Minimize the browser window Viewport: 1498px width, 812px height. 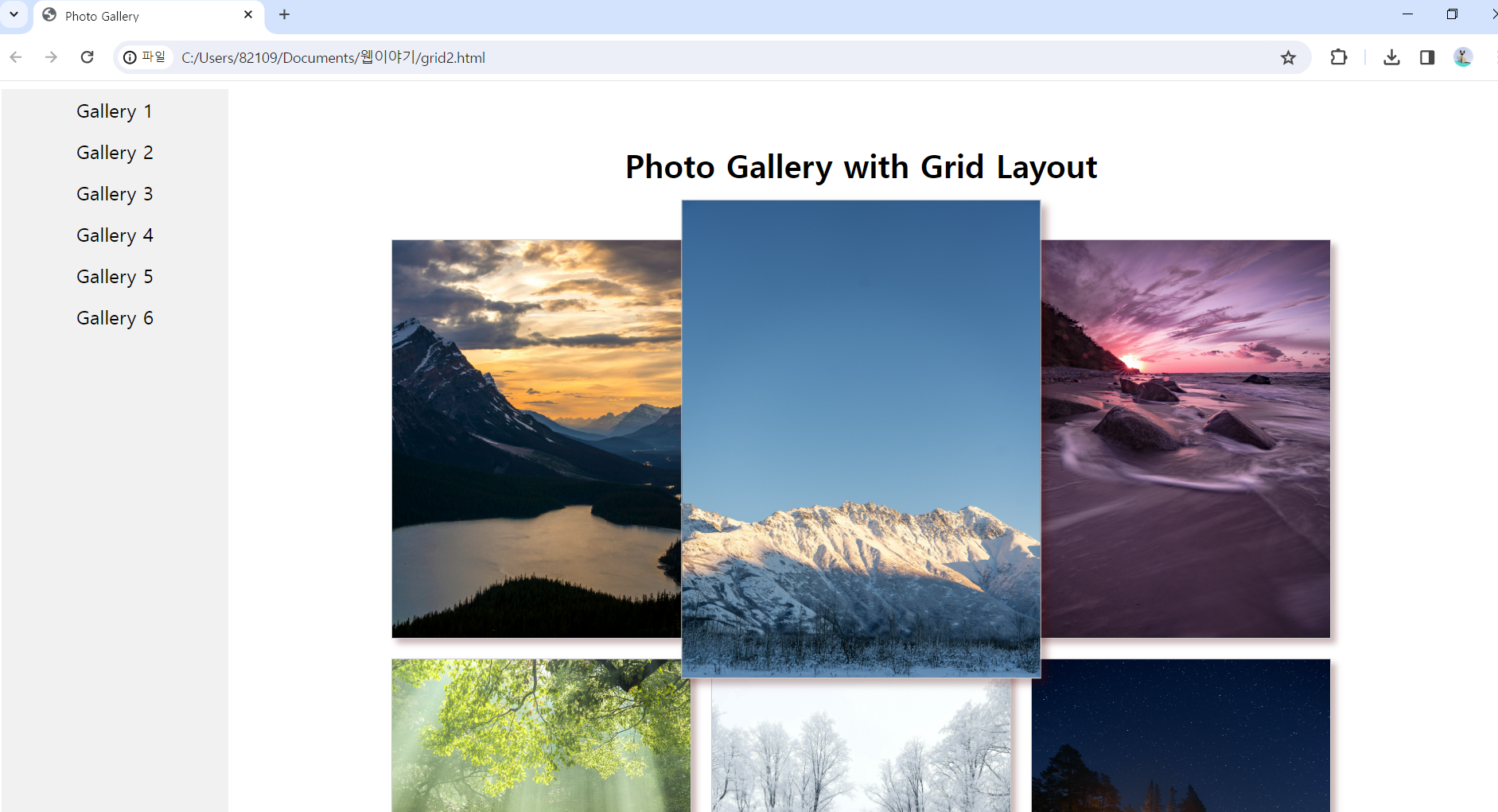tap(1407, 14)
